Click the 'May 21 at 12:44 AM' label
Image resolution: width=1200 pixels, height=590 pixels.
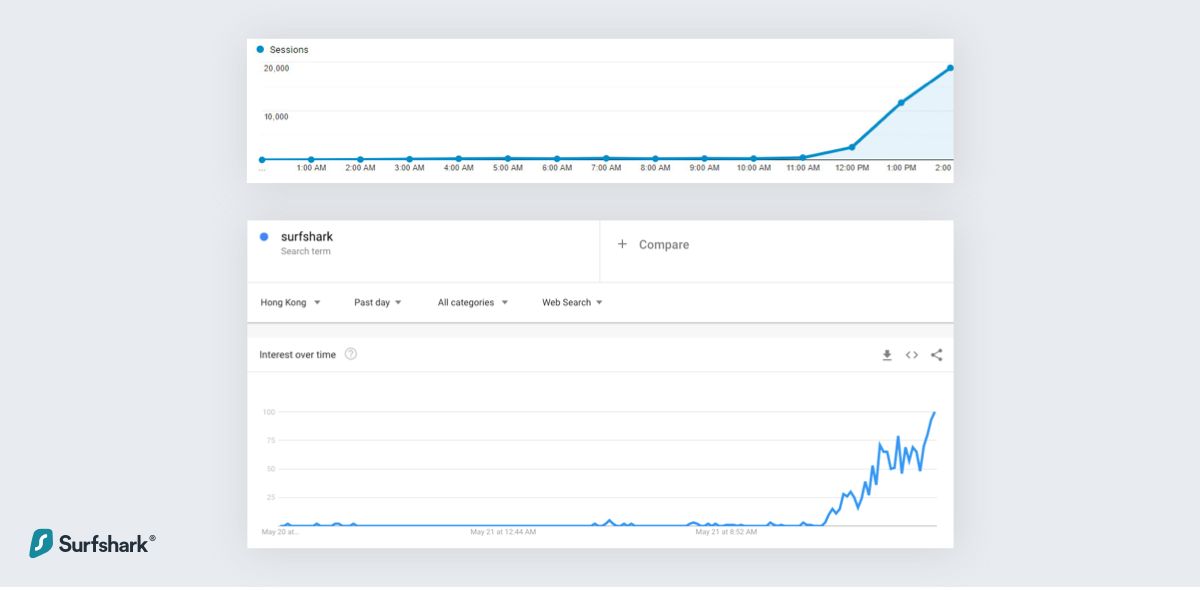(x=503, y=532)
